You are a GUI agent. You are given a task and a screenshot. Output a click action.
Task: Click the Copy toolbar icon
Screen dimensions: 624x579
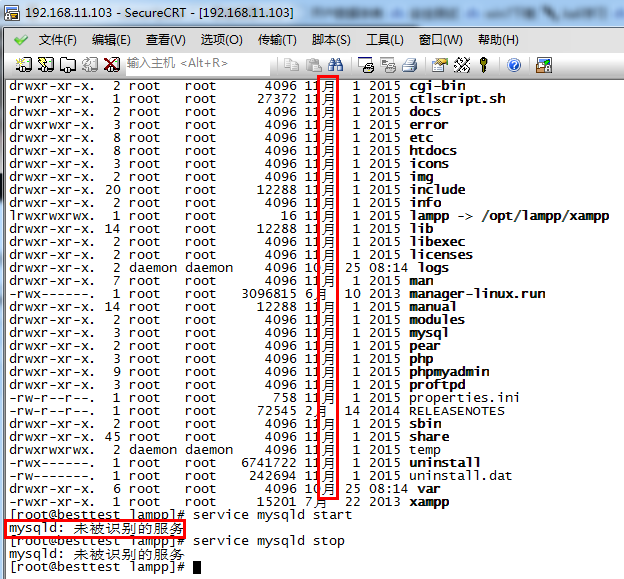pos(291,64)
